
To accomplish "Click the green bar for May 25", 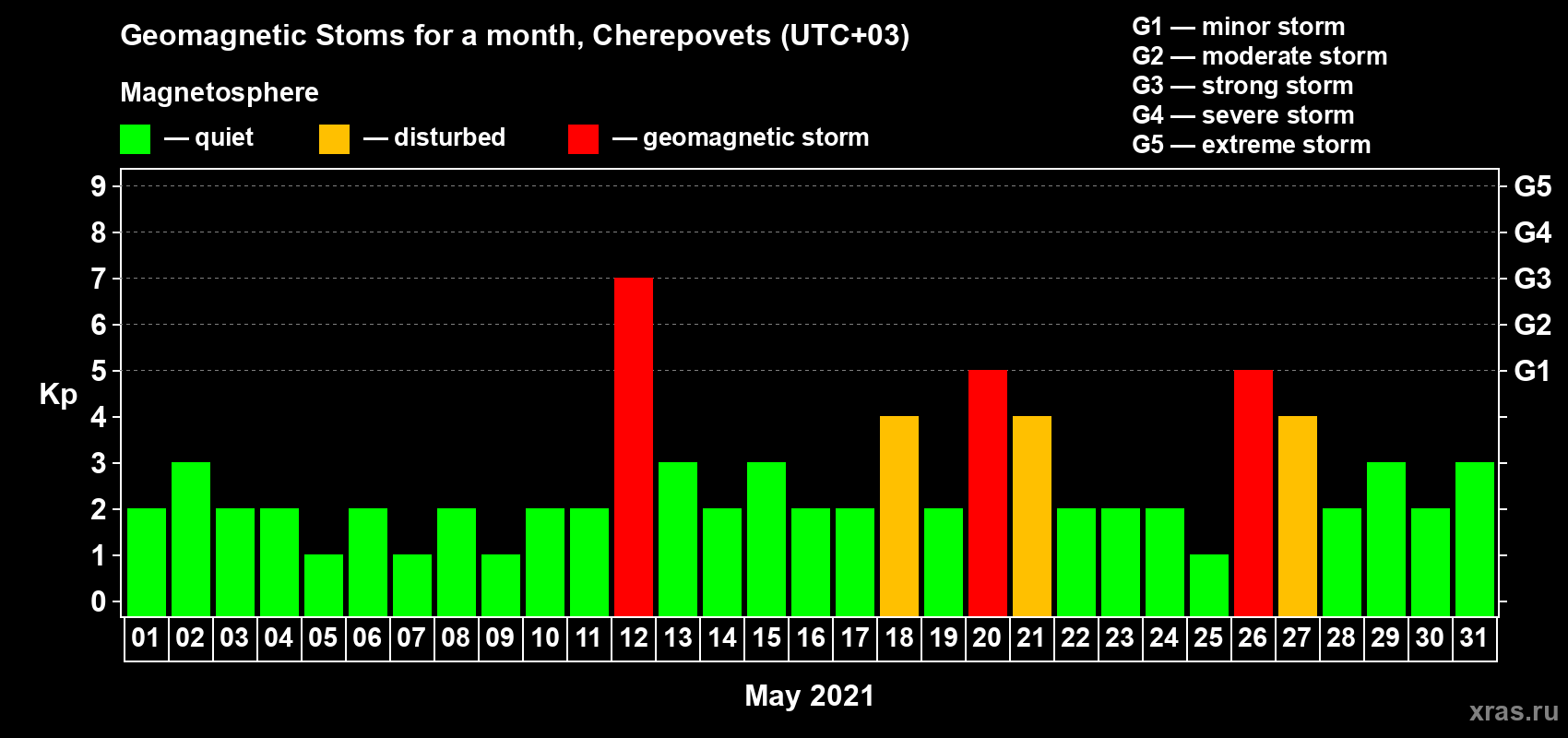I will [x=1209, y=585].
